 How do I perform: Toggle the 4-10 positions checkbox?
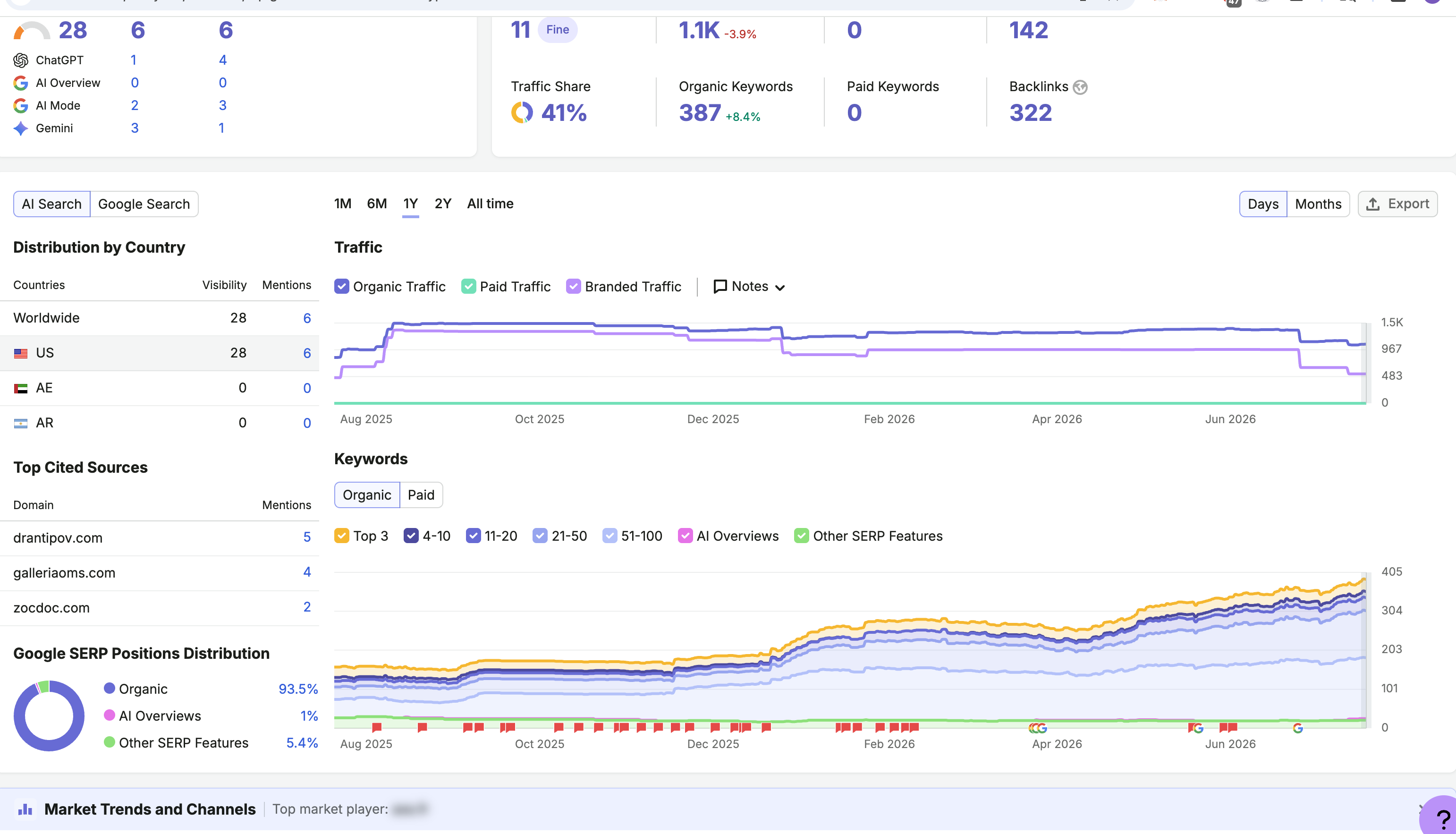point(411,536)
